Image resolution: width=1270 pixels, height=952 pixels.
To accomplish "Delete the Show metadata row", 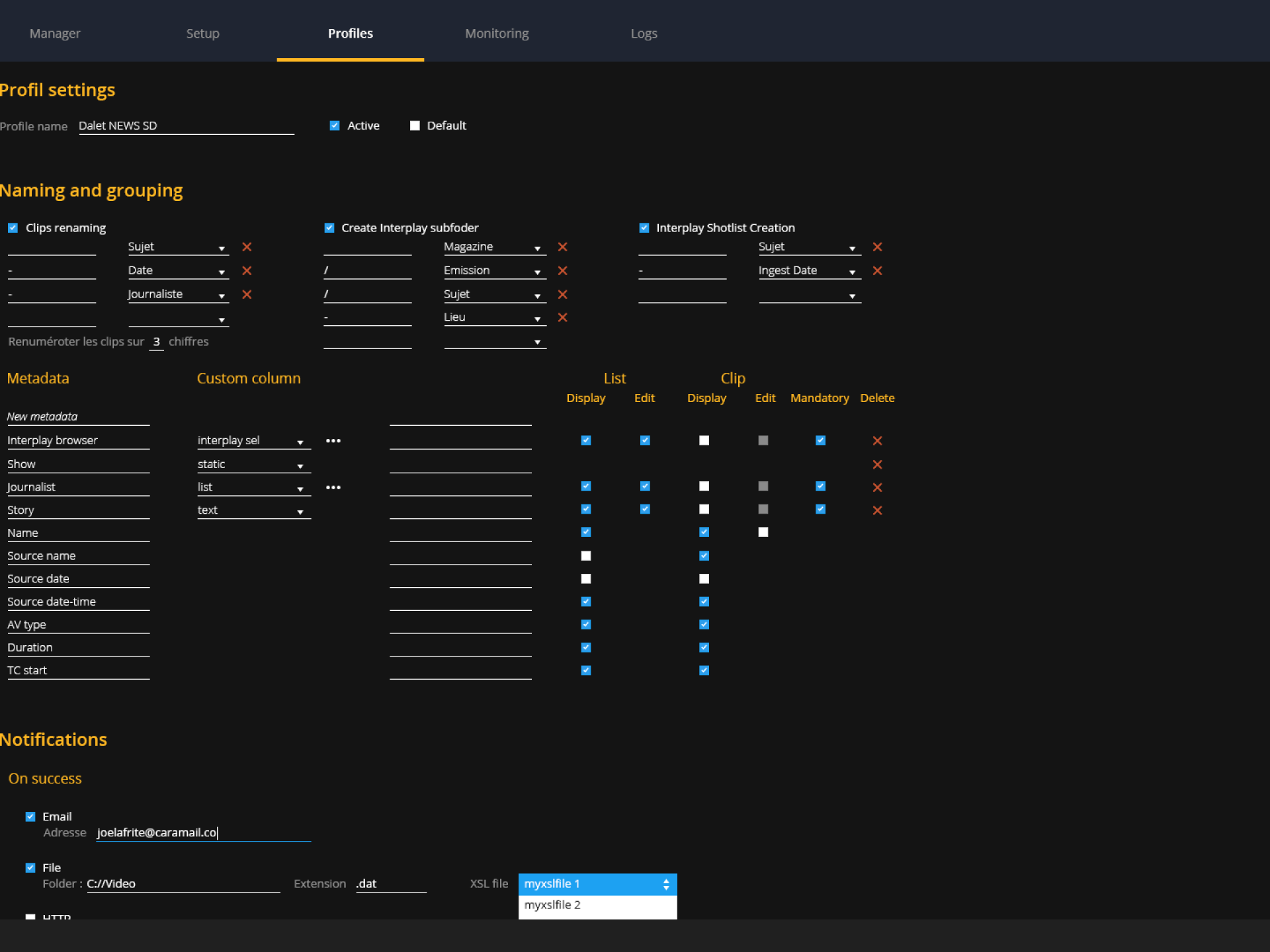I will 878,465.
